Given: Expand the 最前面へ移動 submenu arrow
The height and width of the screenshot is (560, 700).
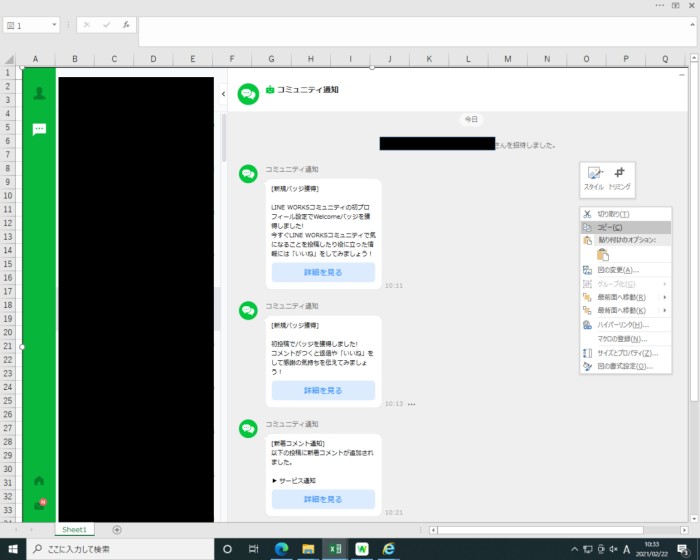Looking at the screenshot, I should 665,297.
